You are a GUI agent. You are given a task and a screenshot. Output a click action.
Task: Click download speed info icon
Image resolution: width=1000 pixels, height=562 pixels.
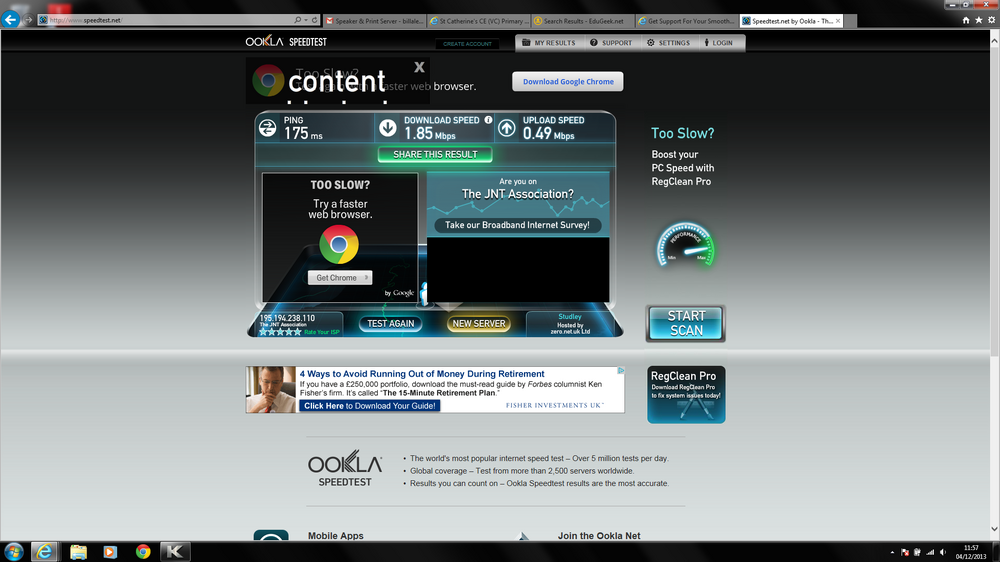tap(489, 120)
